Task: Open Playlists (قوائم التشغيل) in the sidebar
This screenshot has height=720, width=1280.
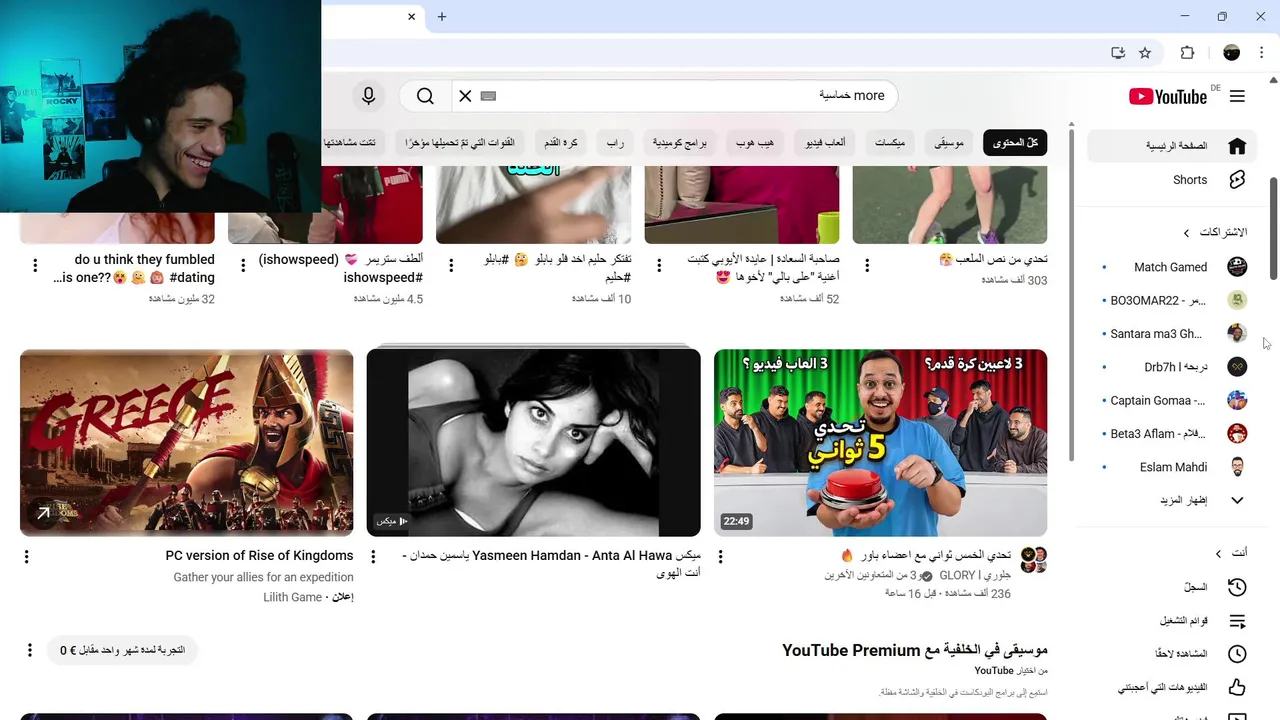Action: tap(1172, 621)
